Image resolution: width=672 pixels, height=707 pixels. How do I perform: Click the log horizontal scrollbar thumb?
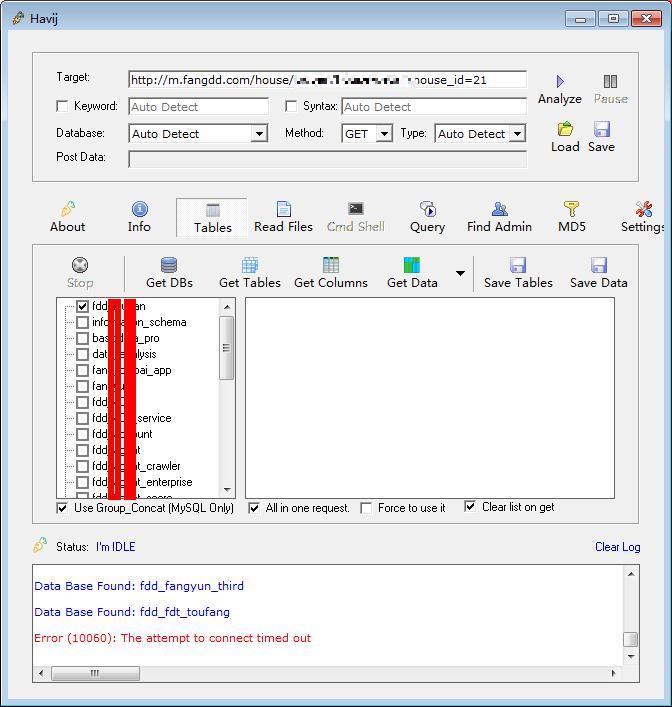(x=95, y=674)
